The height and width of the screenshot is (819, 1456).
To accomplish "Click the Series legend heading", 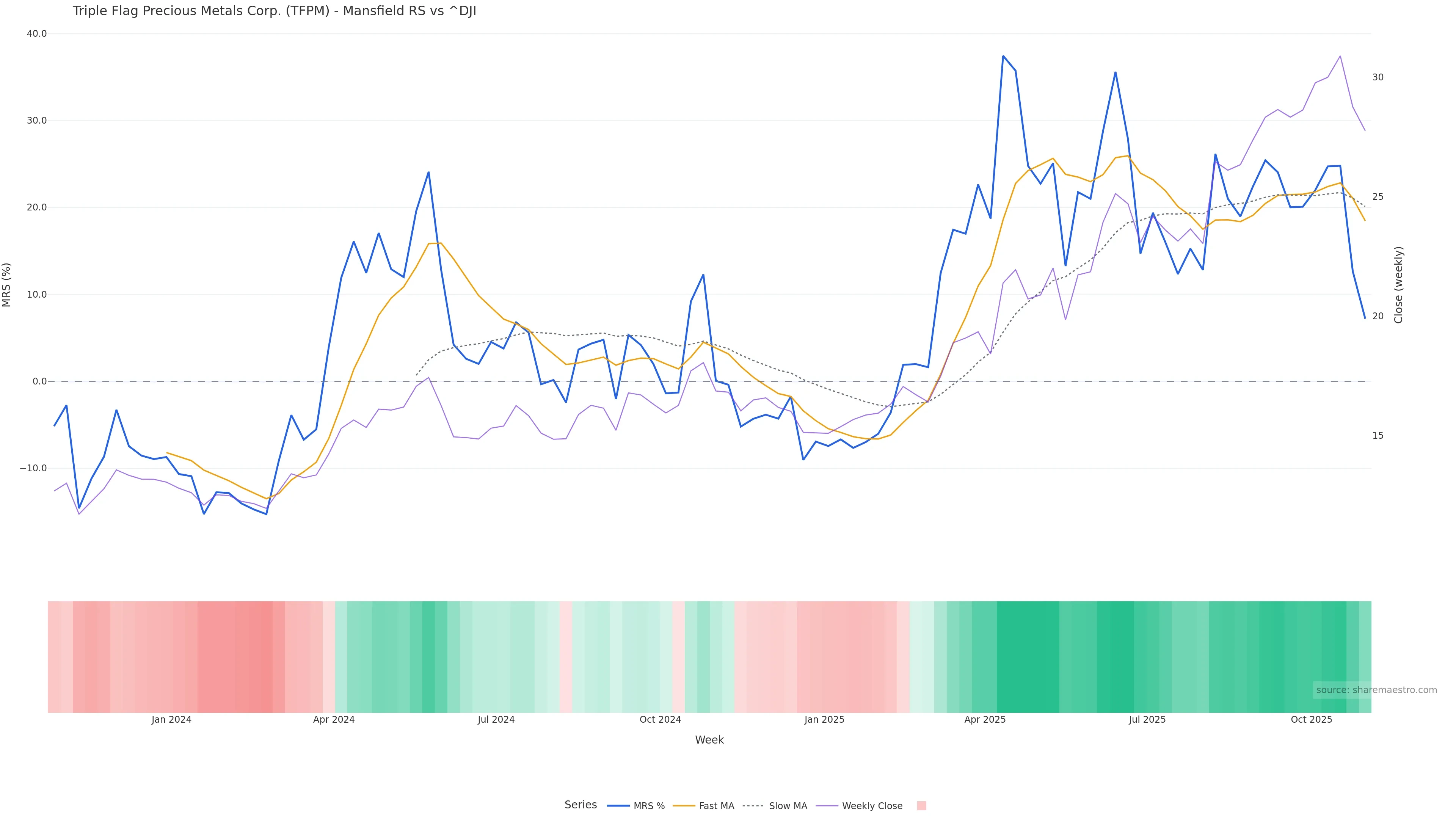I will coord(581,805).
